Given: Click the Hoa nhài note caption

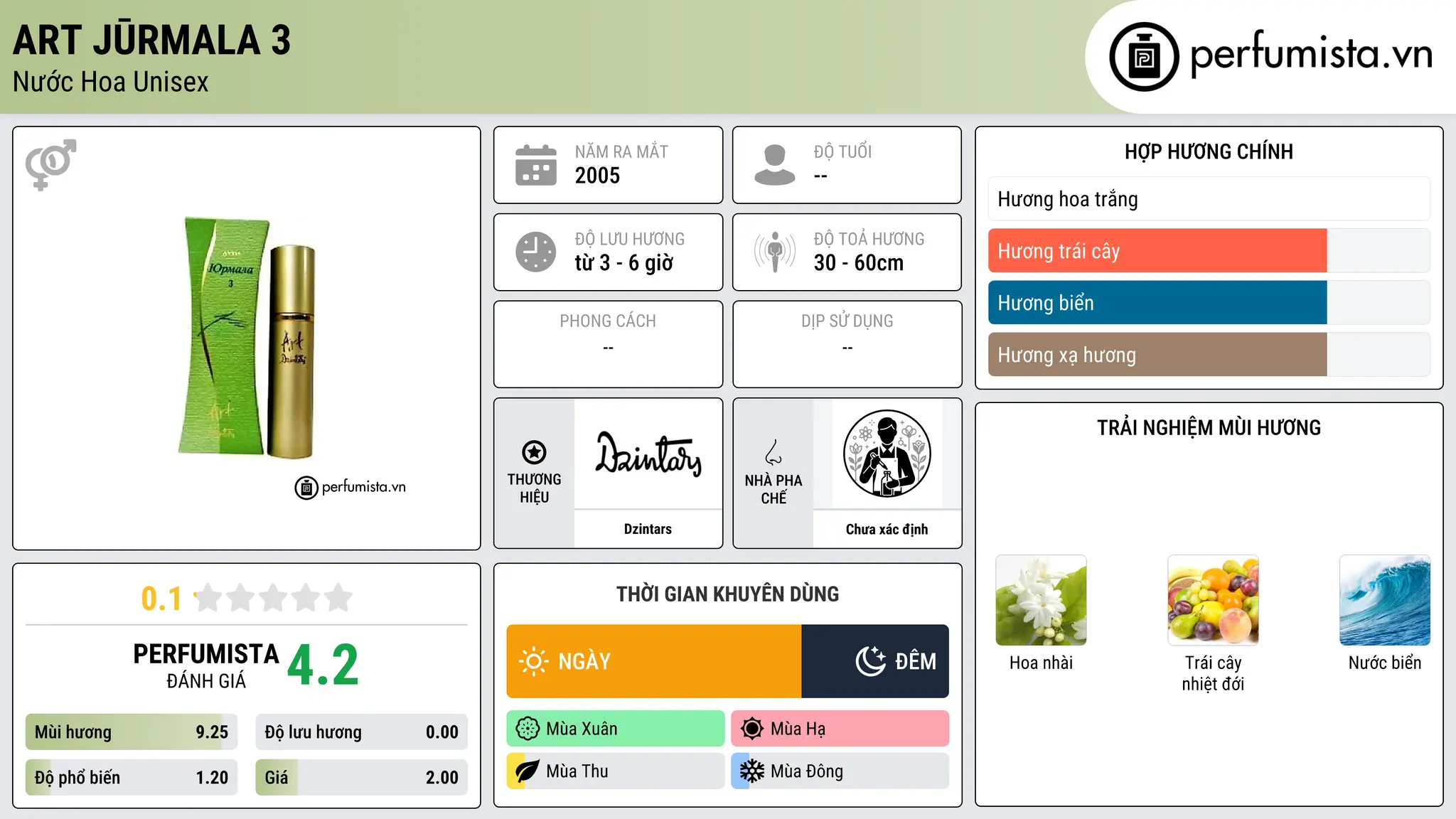Looking at the screenshot, I should coord(1041,663).
